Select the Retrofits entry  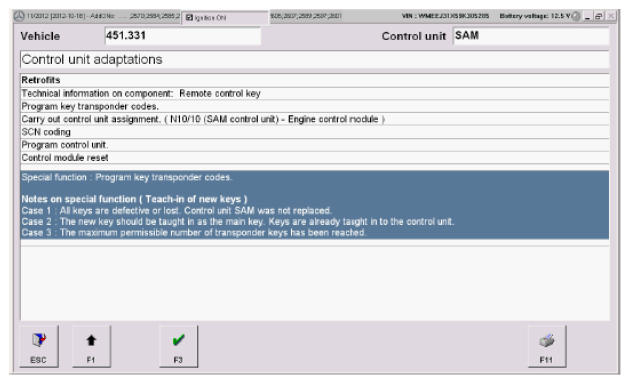(315, 80)
